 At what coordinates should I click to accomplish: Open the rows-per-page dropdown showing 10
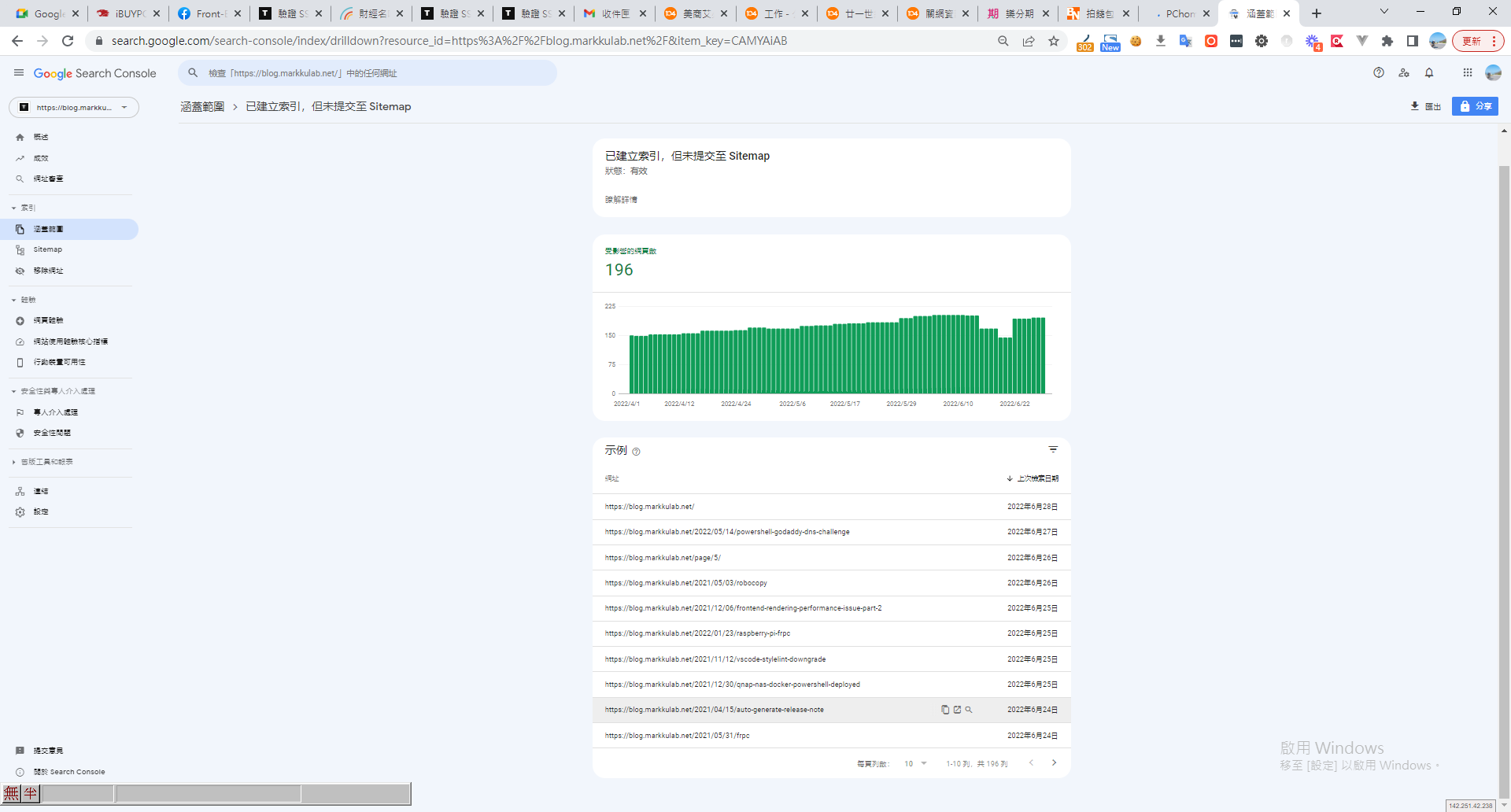[915, 764]
